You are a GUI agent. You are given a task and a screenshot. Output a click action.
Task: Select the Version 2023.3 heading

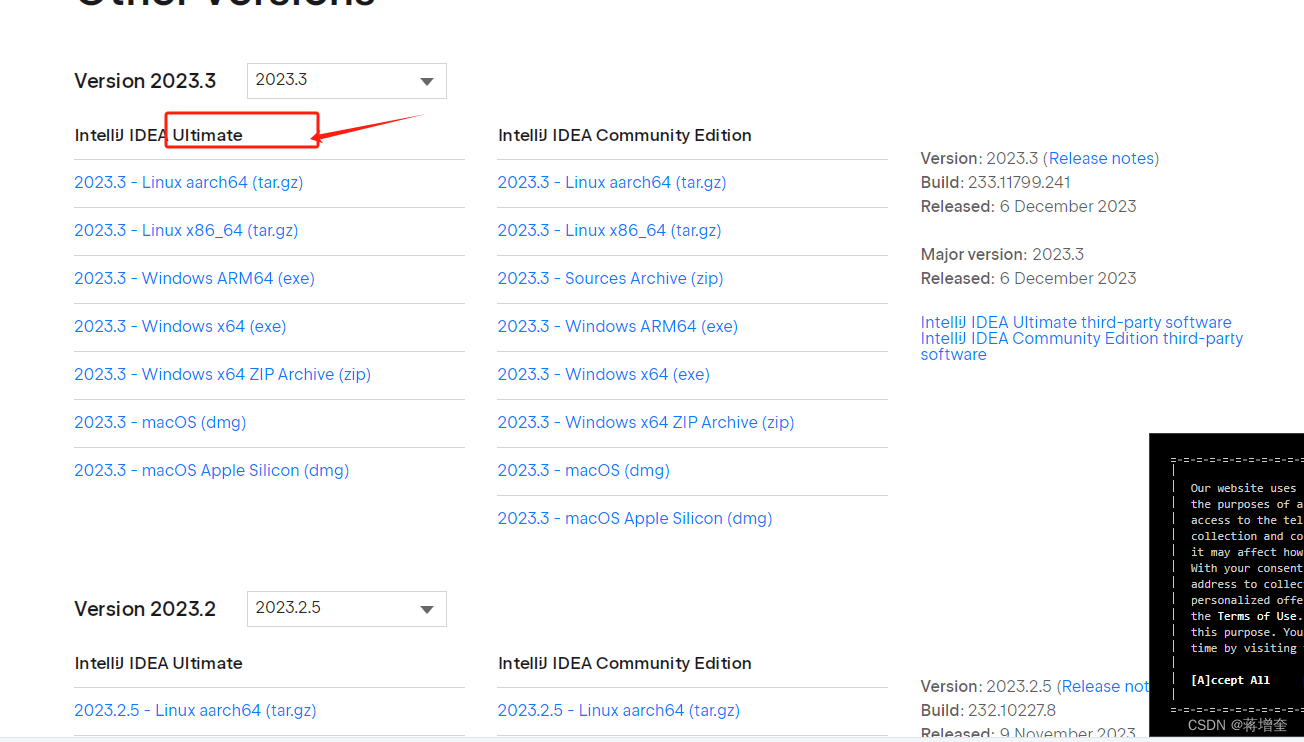(x=145, y=81)
